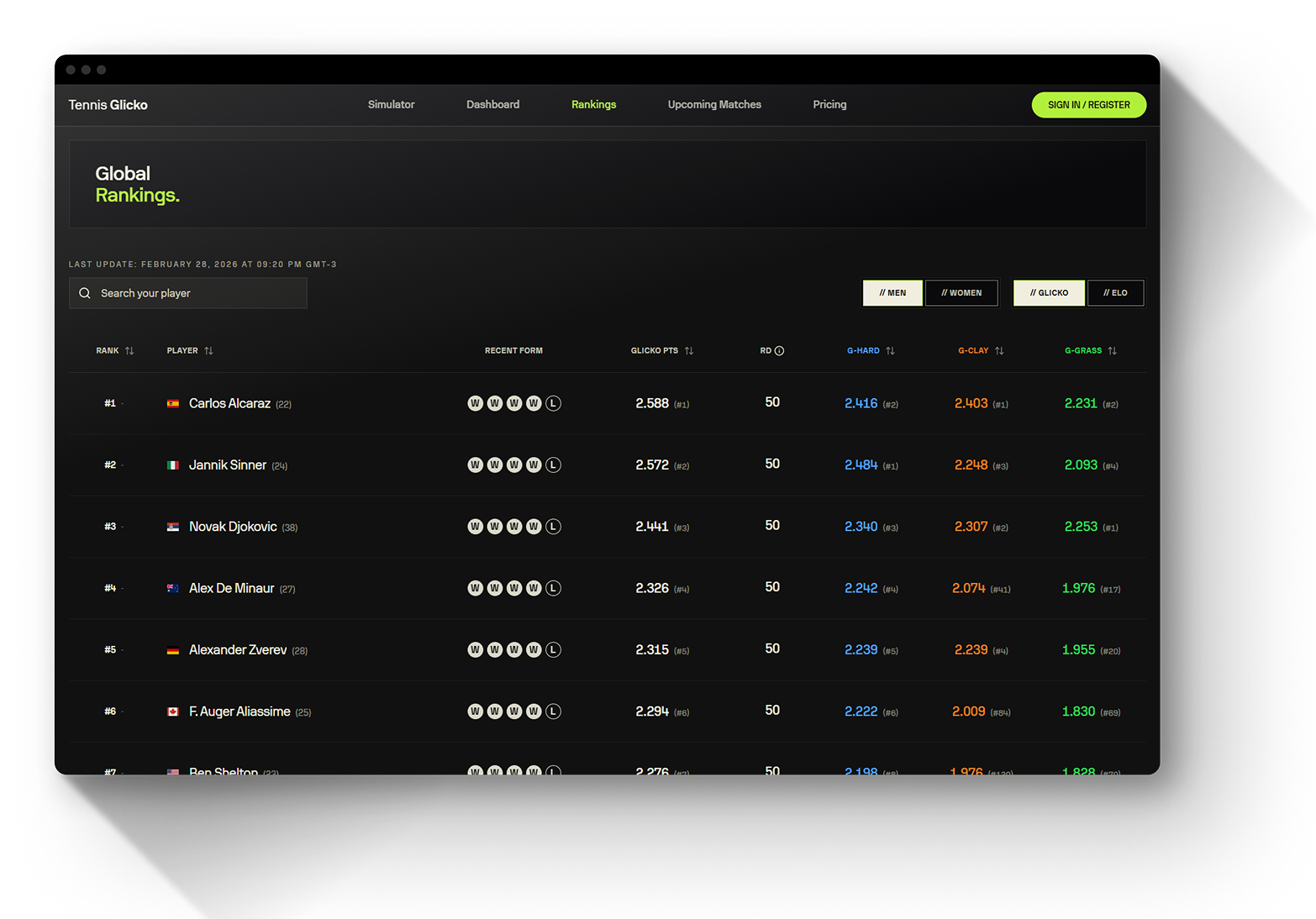The height and width of the screenshot is (919, 1316).
Task: Click the L loss badge in Djokovic's row
Action: (x=553, y=527)
